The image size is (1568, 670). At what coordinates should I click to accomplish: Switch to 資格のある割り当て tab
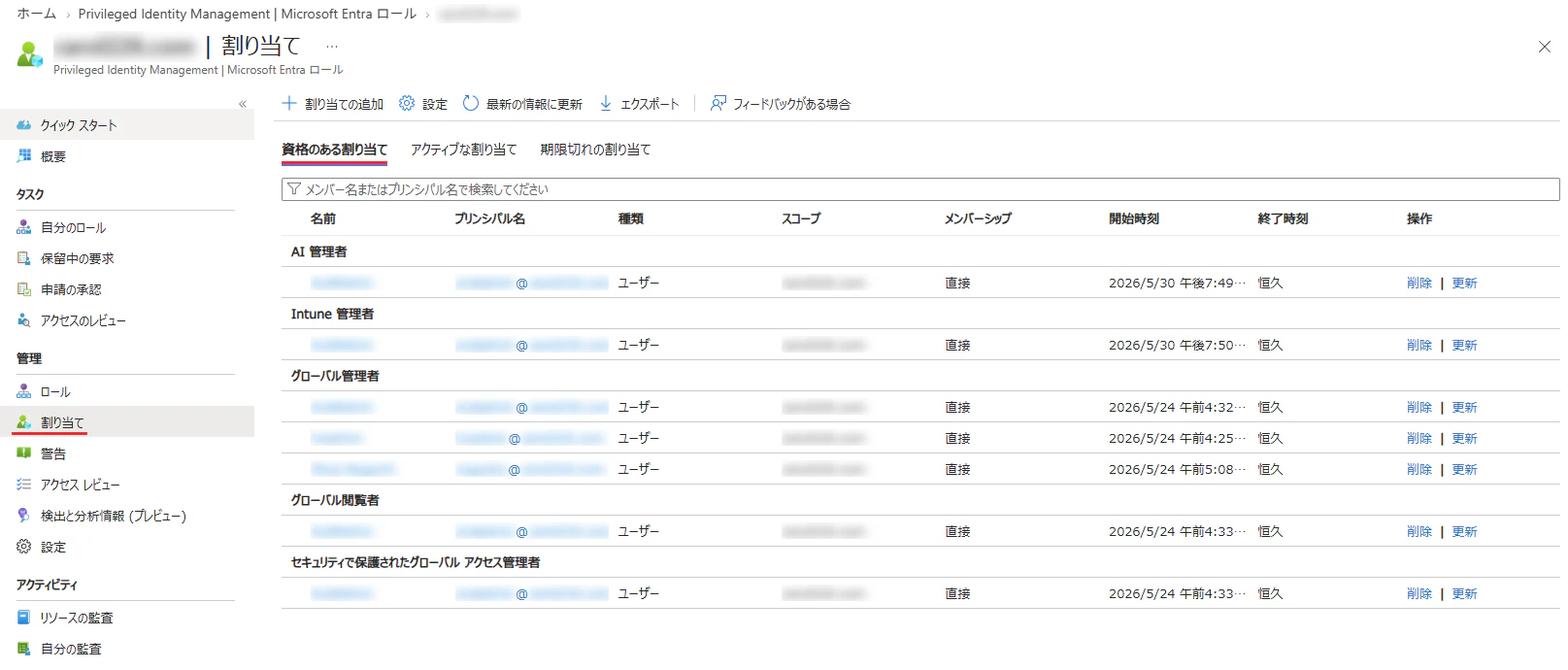coord(334,150)
